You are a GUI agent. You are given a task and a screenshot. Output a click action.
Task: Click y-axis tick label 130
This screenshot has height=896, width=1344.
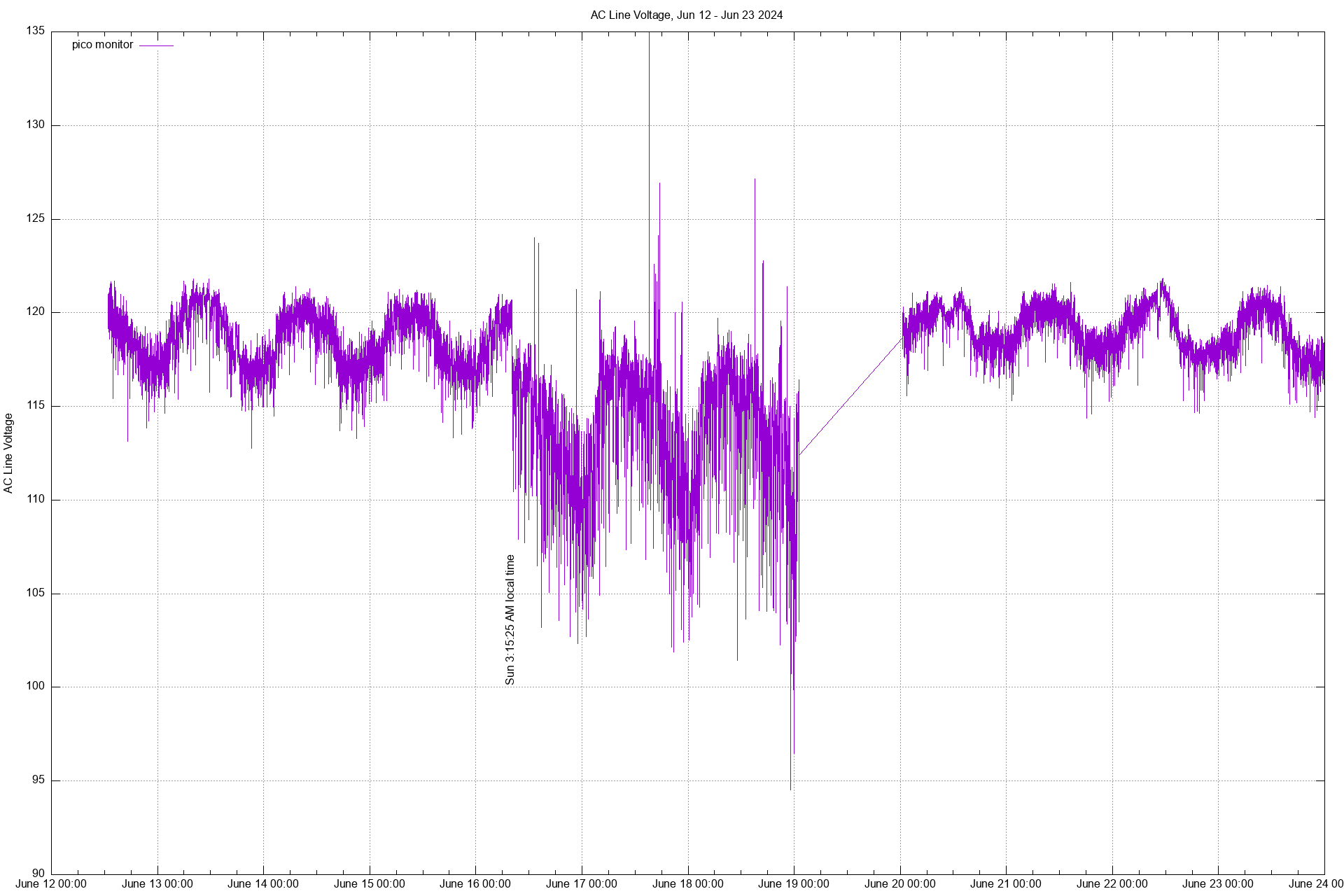[36, 125]
